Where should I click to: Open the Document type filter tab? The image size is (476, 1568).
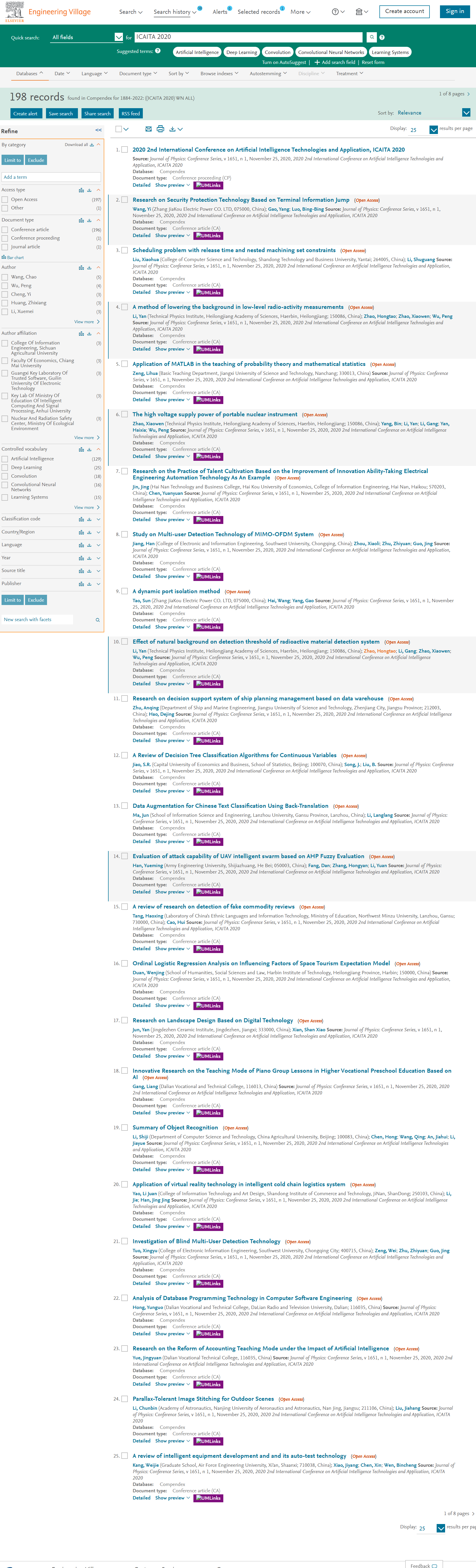(x=138, y=74)
